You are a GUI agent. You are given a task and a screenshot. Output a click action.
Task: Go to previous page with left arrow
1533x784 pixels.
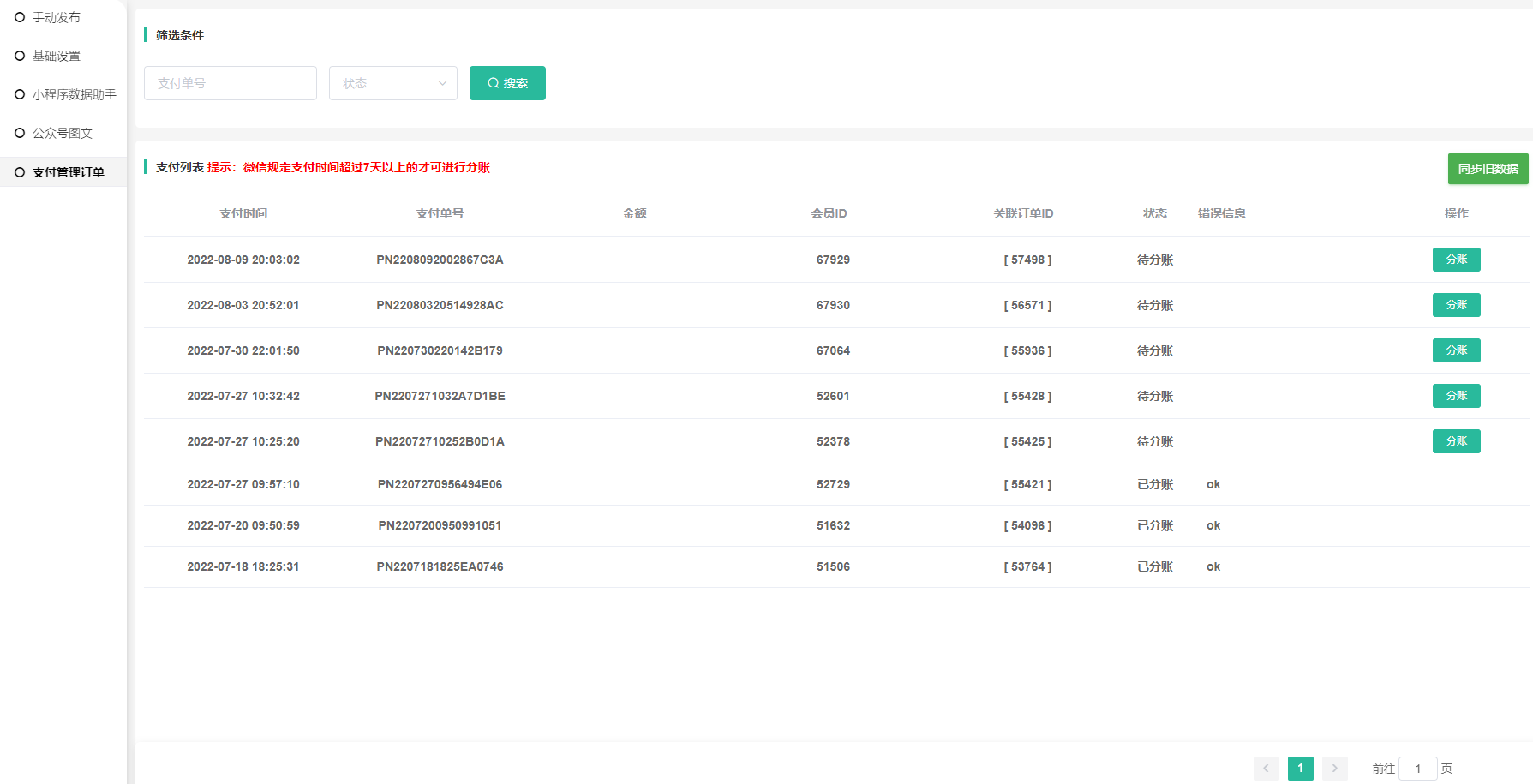pos(1266,769)
